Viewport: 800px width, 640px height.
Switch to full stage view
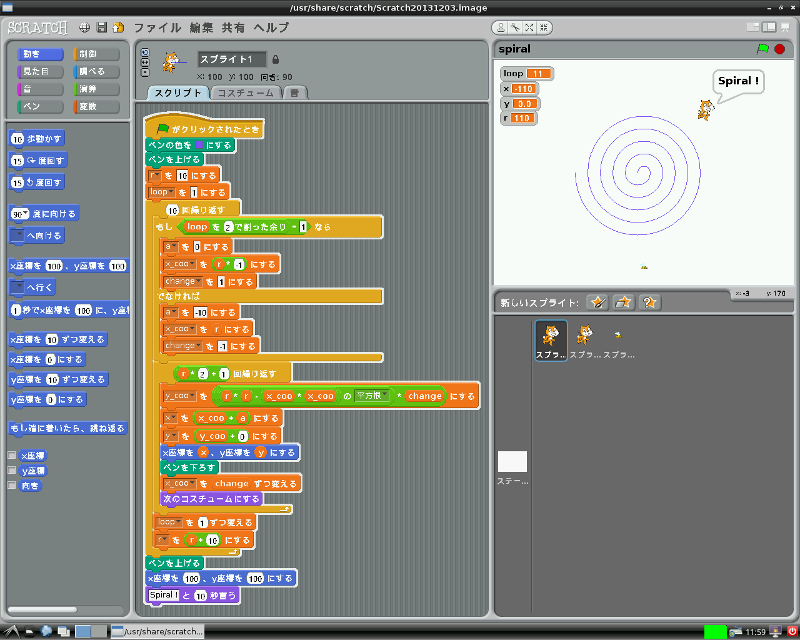click(769, 27)
